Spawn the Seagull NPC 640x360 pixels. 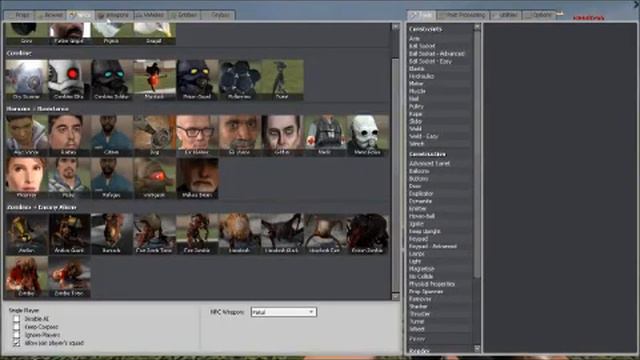(154, 33)
